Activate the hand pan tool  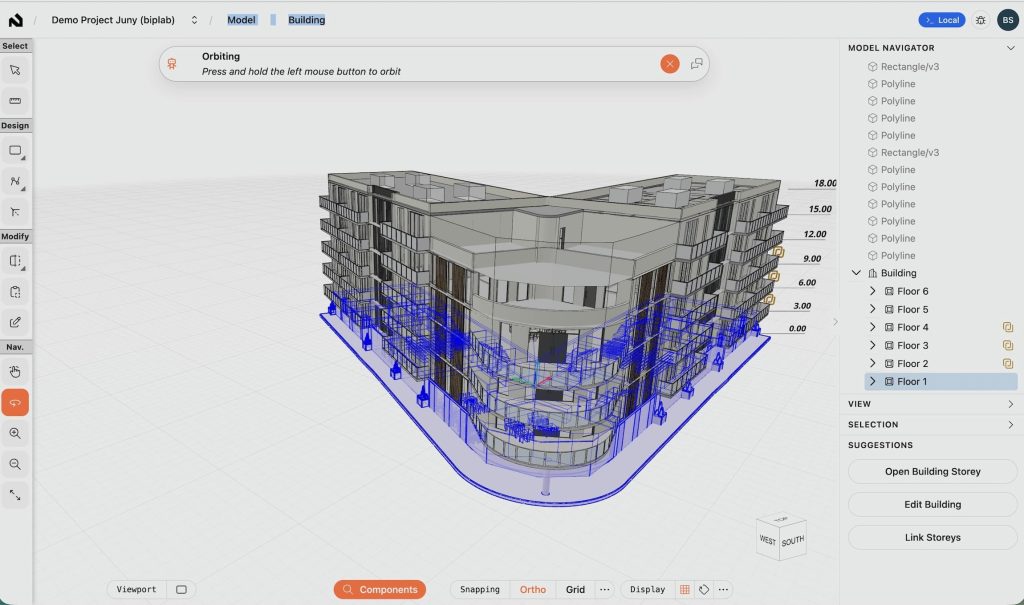click(x=15, y=372)
